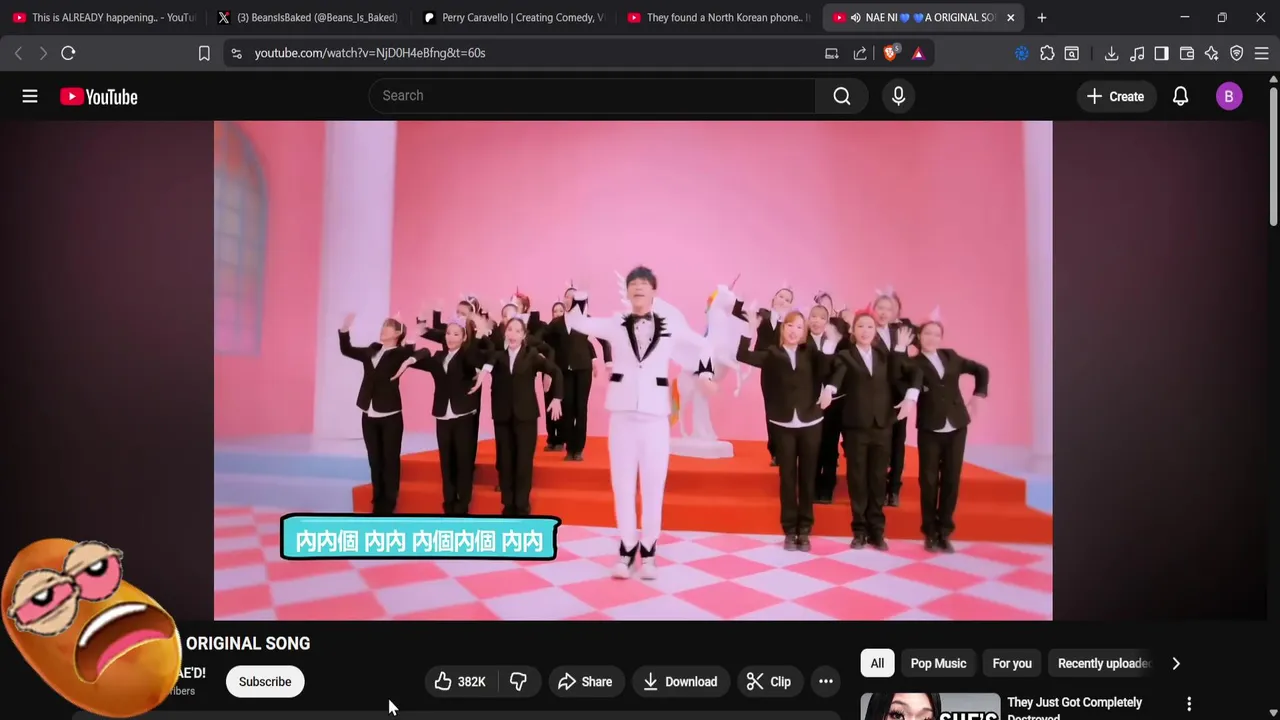The width and height of the screenshot is (1280, 720).
Task: Click the Share button under the video
Action: [x=585, y=682]
